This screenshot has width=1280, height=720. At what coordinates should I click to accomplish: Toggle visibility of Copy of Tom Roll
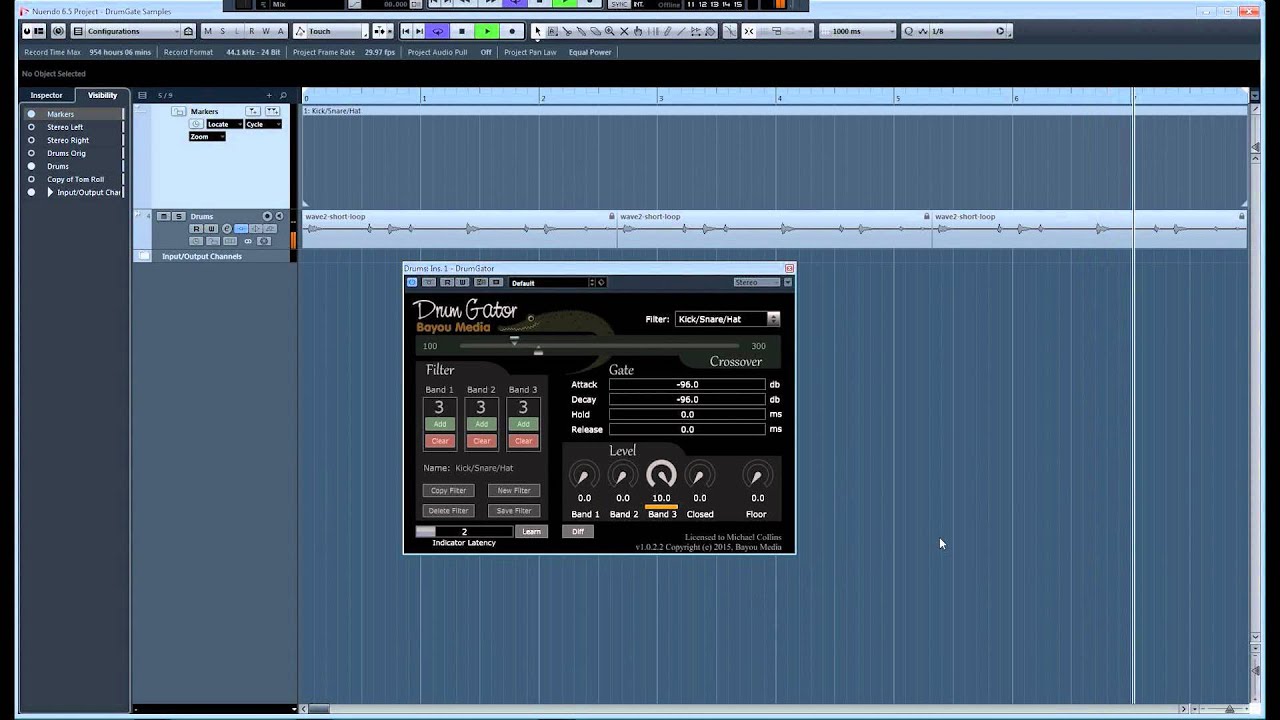[x=31, y=179]
